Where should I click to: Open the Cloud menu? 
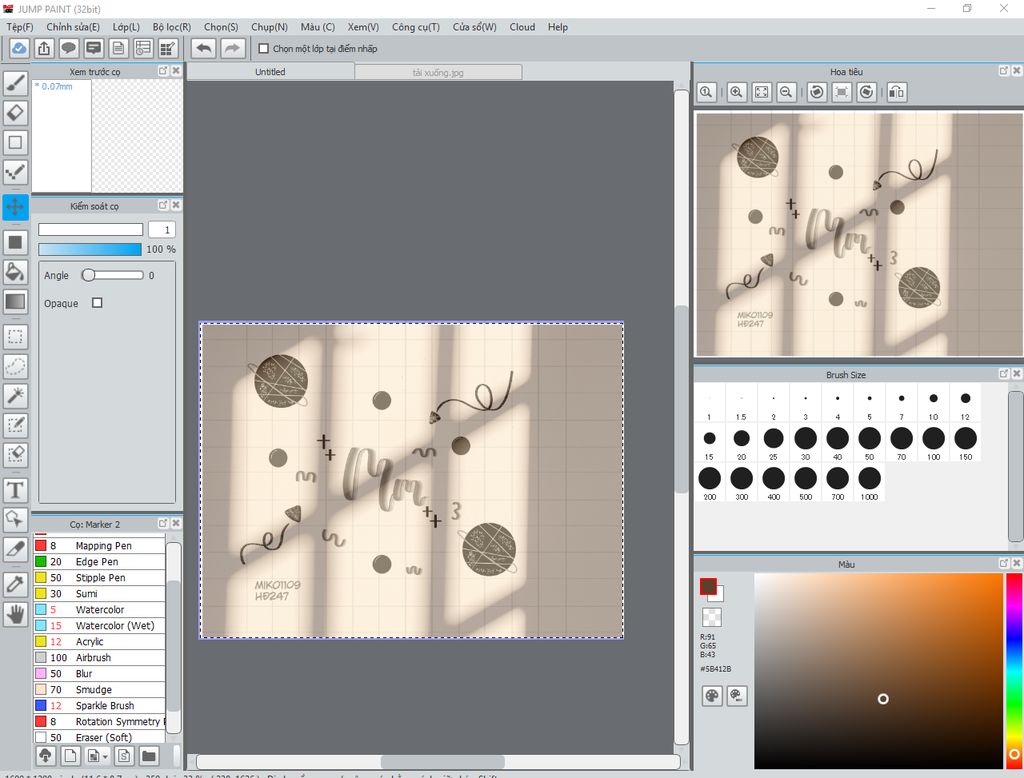pyautogui.click(x=522, y=27)
